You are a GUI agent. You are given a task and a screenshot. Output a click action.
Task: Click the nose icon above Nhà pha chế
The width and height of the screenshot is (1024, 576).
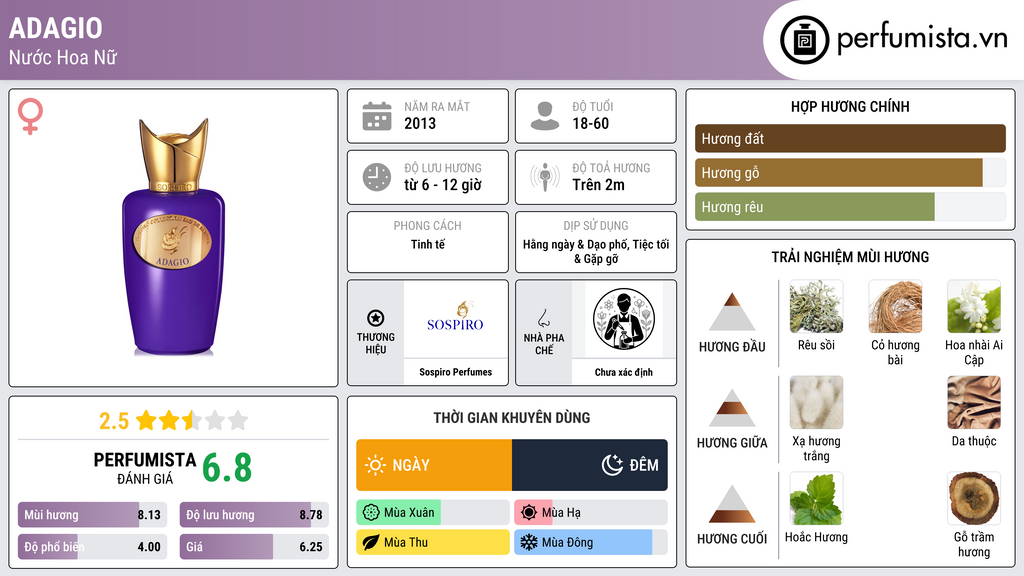[543, 318]
